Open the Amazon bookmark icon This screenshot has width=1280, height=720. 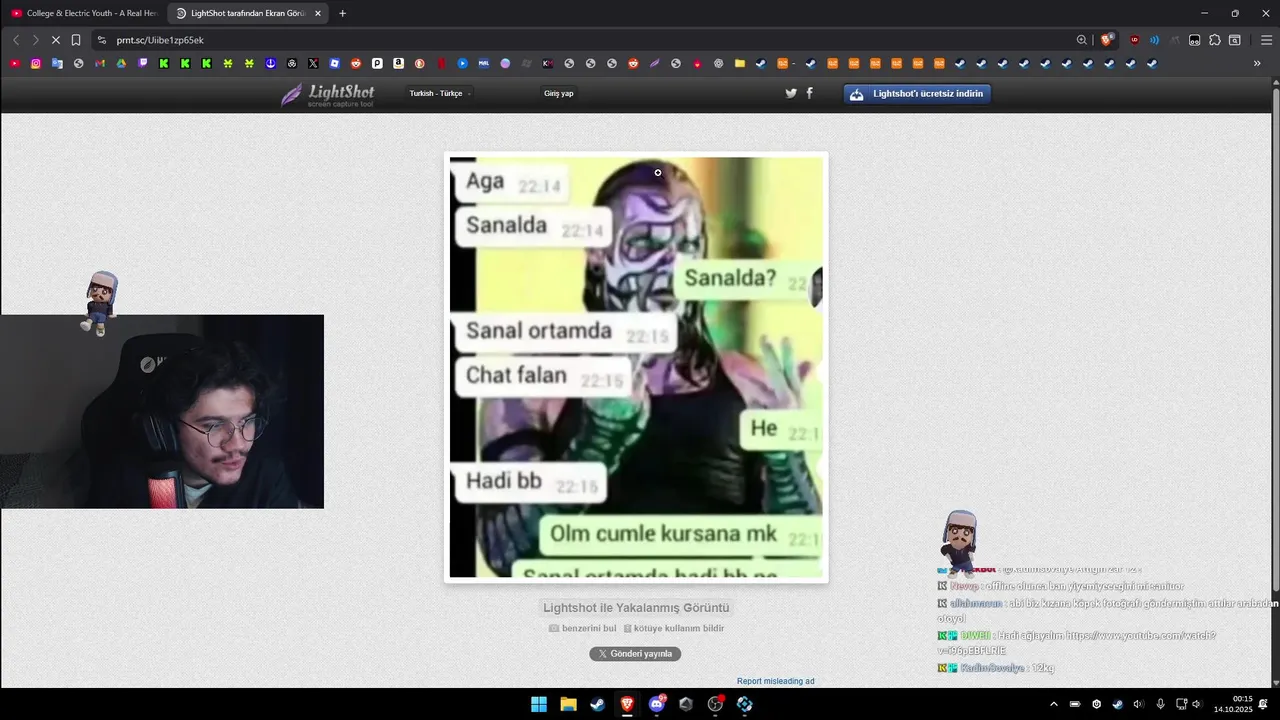[398, 63]
